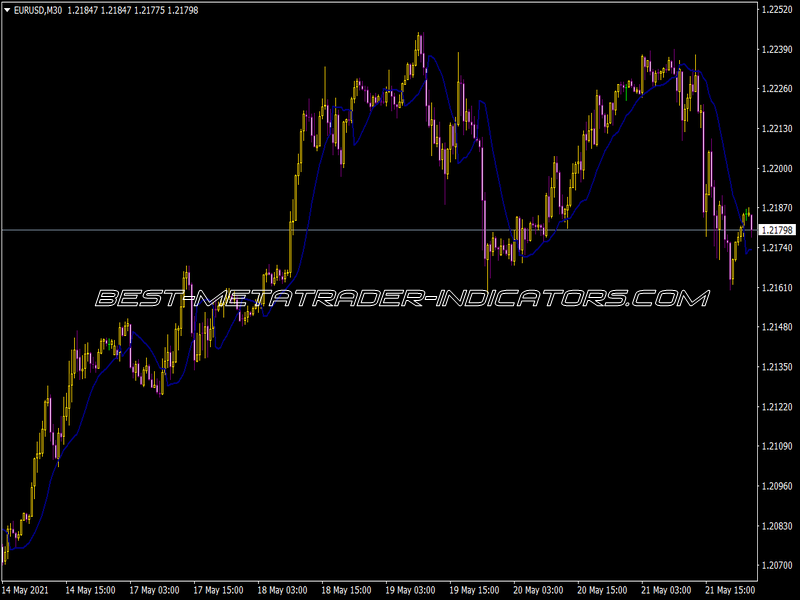Click the 1.21350 price scale label
Screen dimensions: 800x600
[777, 367]
